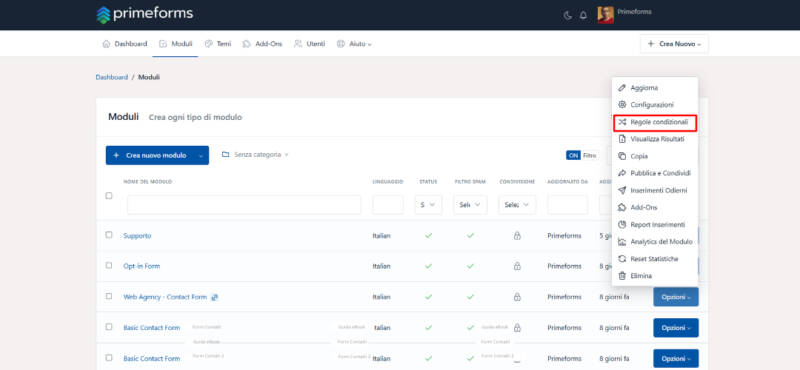Open Web Agency - Contact Form link

click(x=165, y=297)
